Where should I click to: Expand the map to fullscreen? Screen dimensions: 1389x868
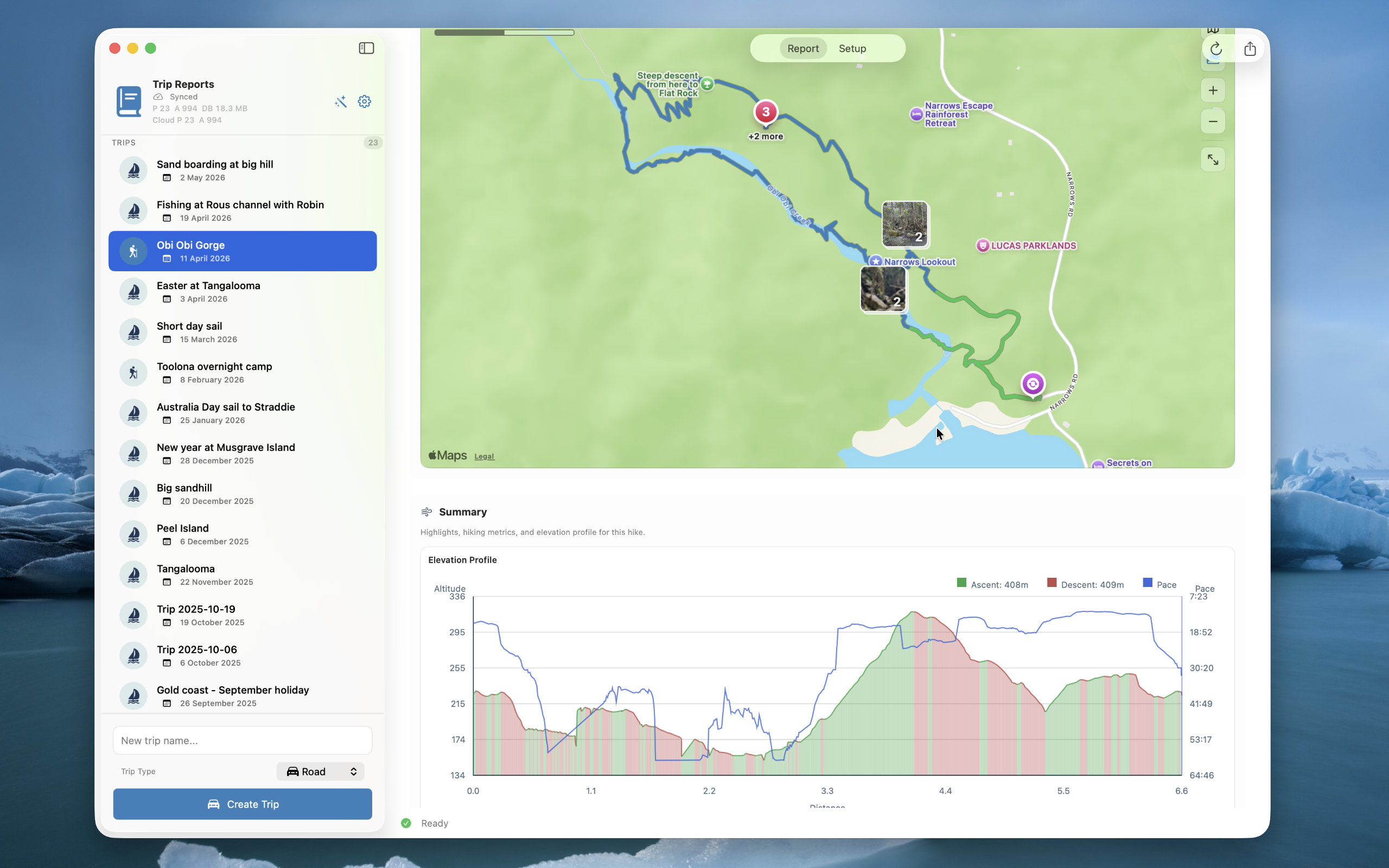[x=1213, y=159]
